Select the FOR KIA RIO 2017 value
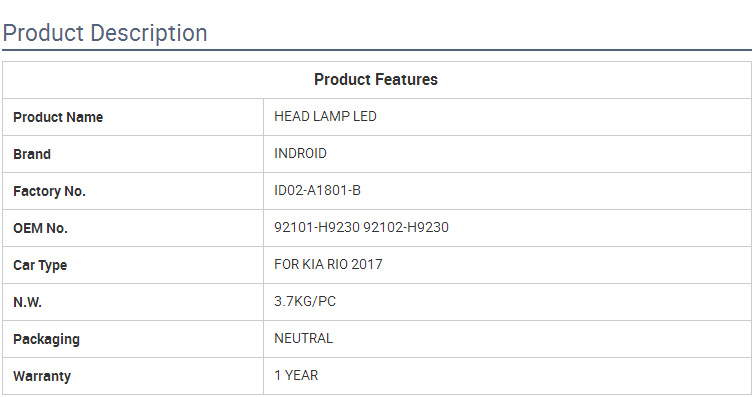Viewport: 754px width, 397px height. (328, 264)
